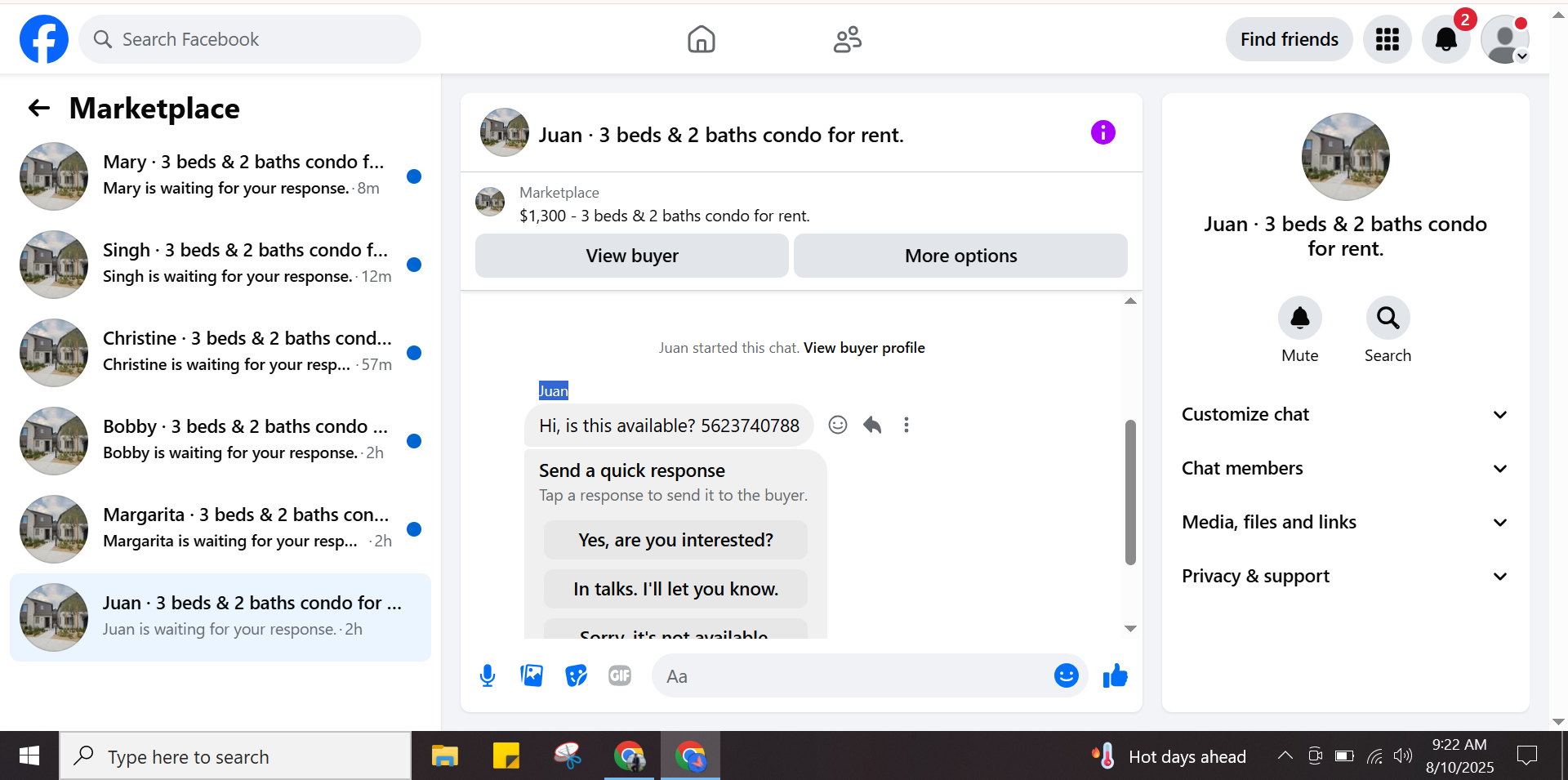React to Juan's message with emoji
Viewport: 1568px width, 780px height.
838,425
